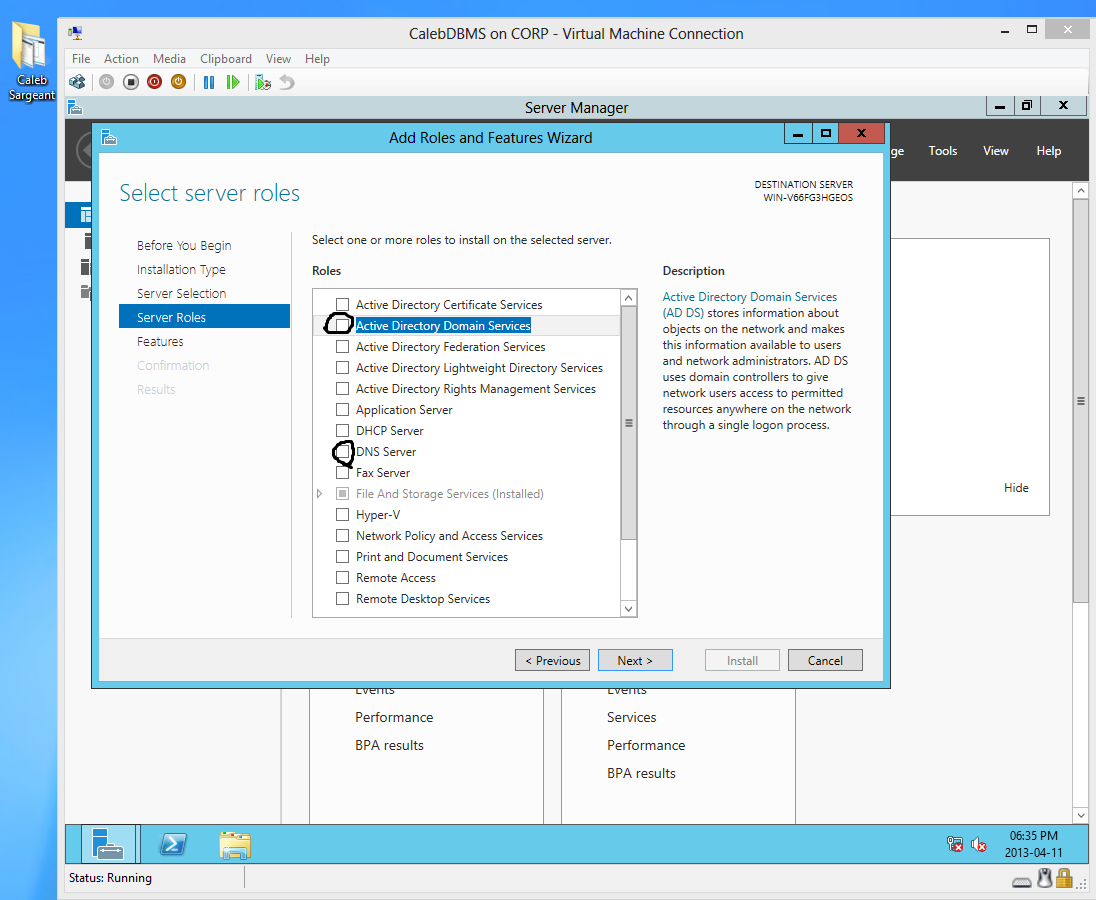Viewport: 1096px width, 900px height.
Task: Tick the DHCP Server checkbox
Action: [x=342, y=430]
